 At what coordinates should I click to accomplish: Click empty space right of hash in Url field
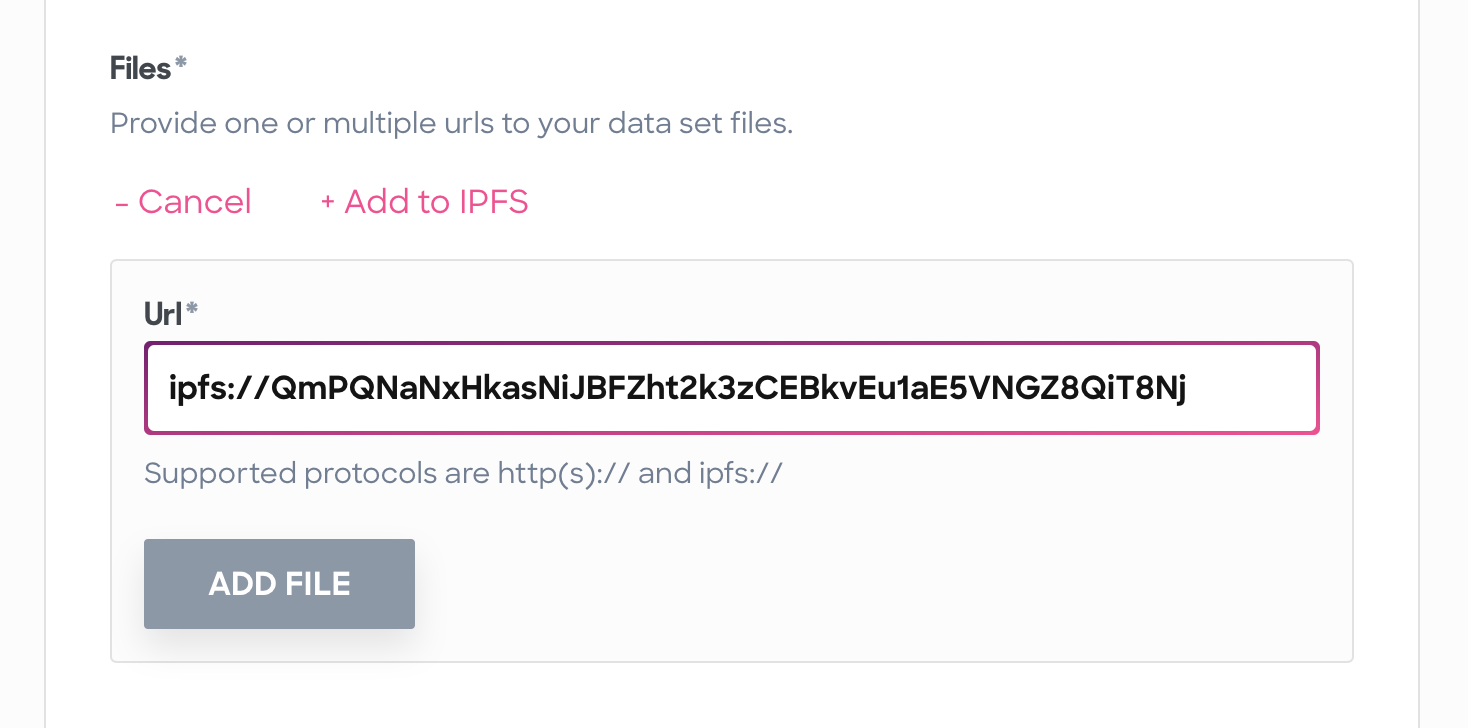click(x=1252, y=388)
